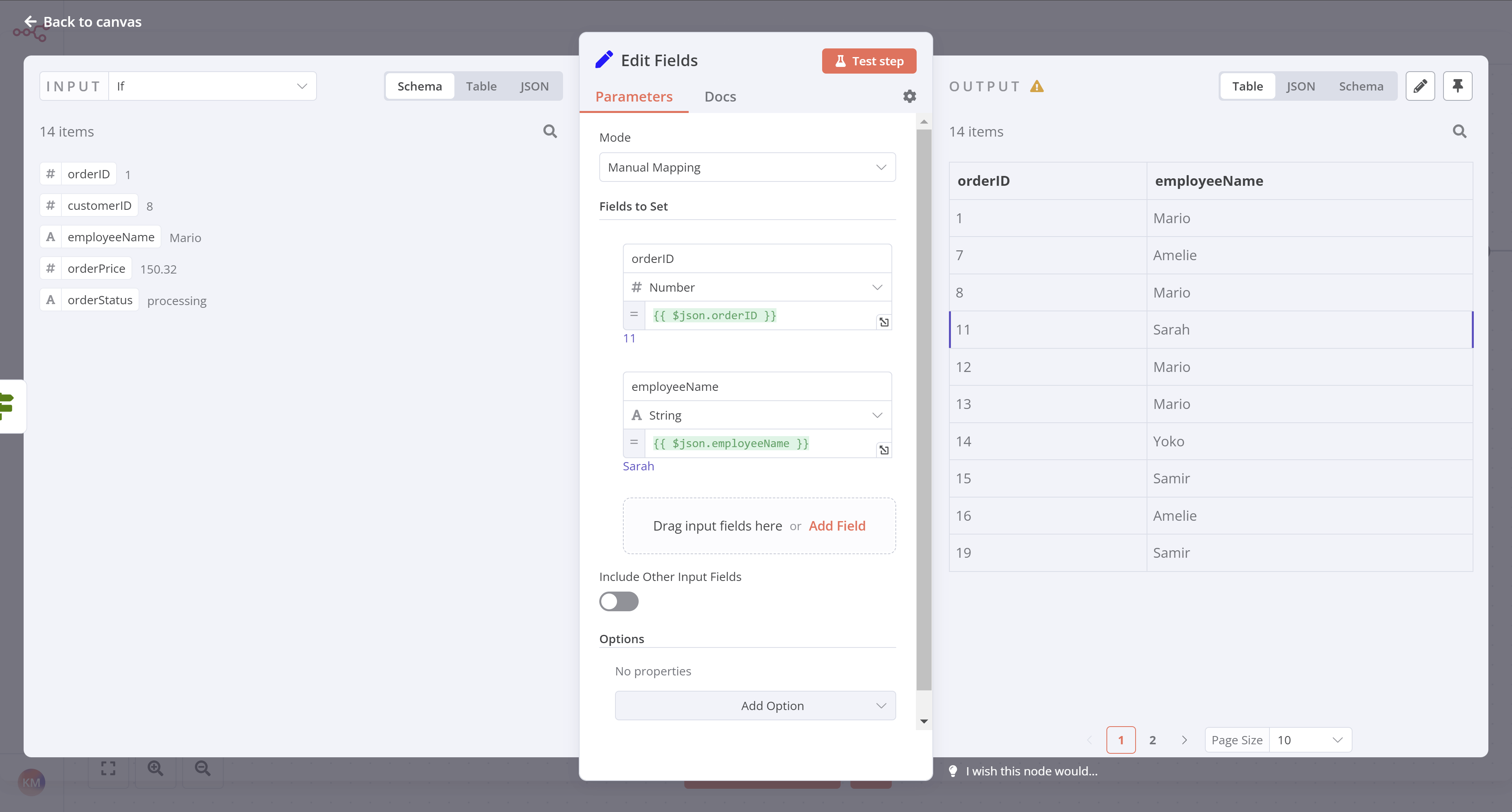Change the orderID type from Number
Viewport: 1512px width, 812px height.
(x=756, y=287)
